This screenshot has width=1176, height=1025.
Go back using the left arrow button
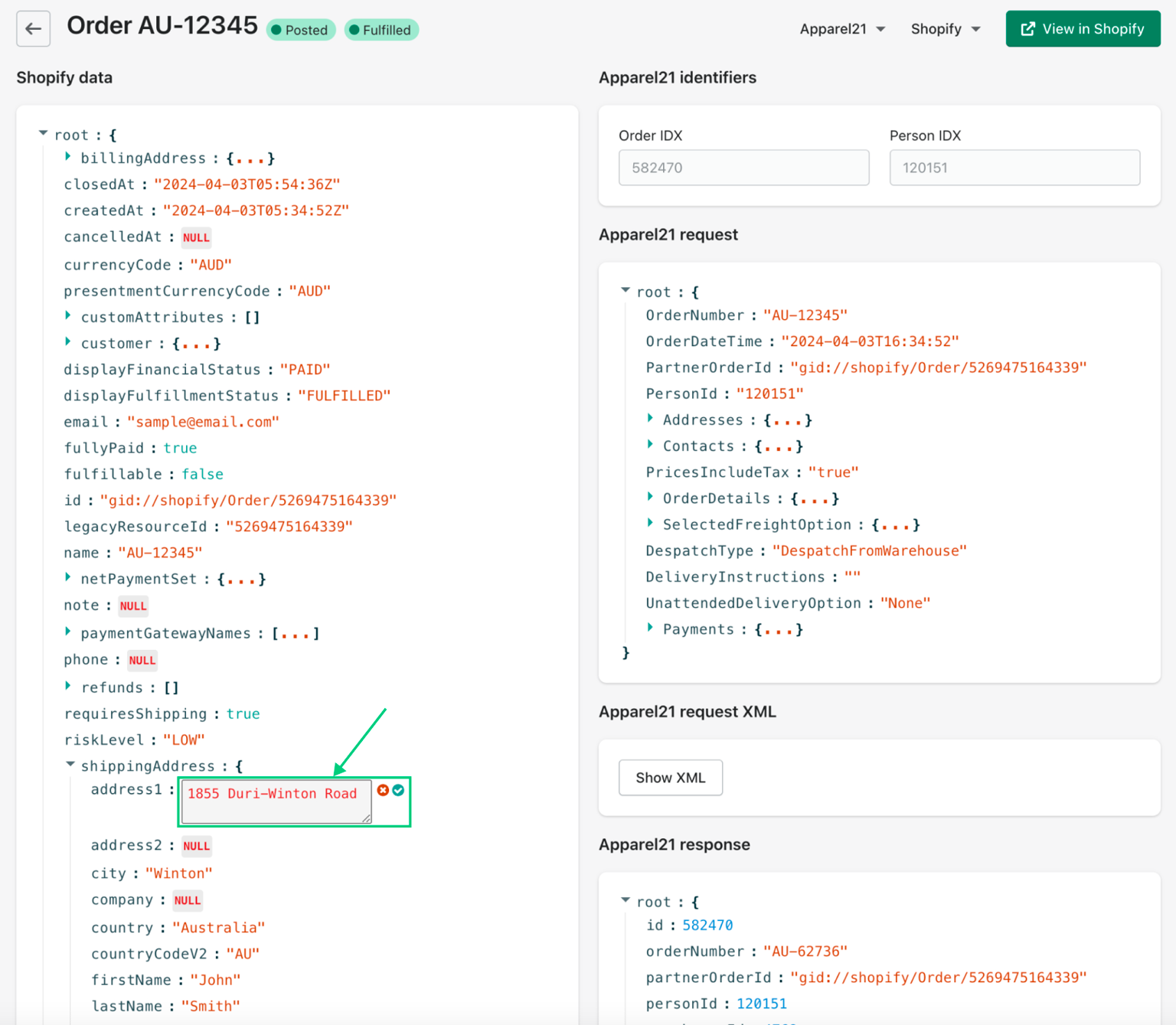point(33,29)
